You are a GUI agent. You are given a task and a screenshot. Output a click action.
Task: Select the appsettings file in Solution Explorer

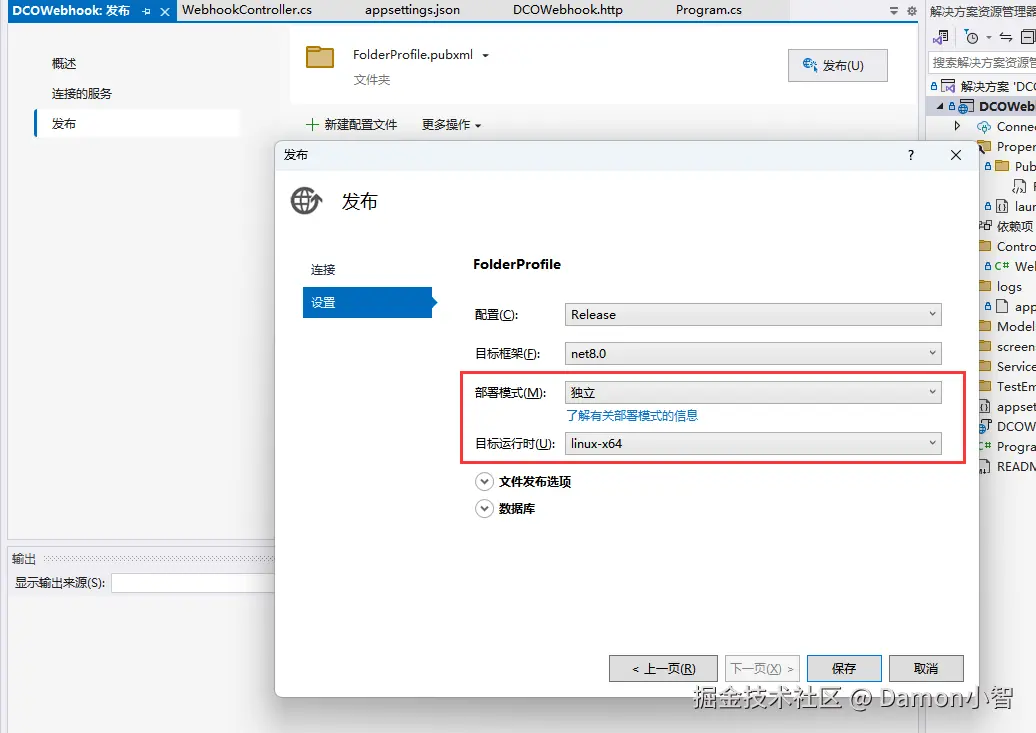click(1007, 406)
